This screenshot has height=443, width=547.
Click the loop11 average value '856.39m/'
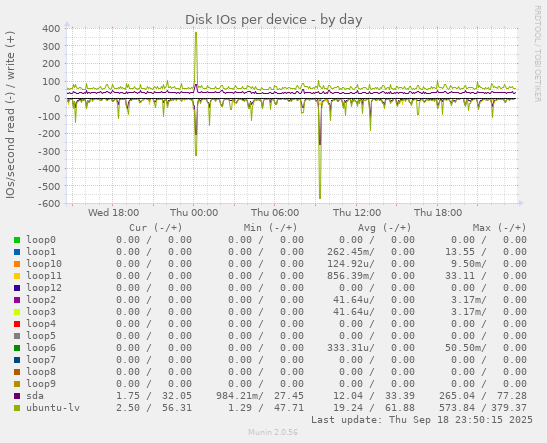[351, 276]
